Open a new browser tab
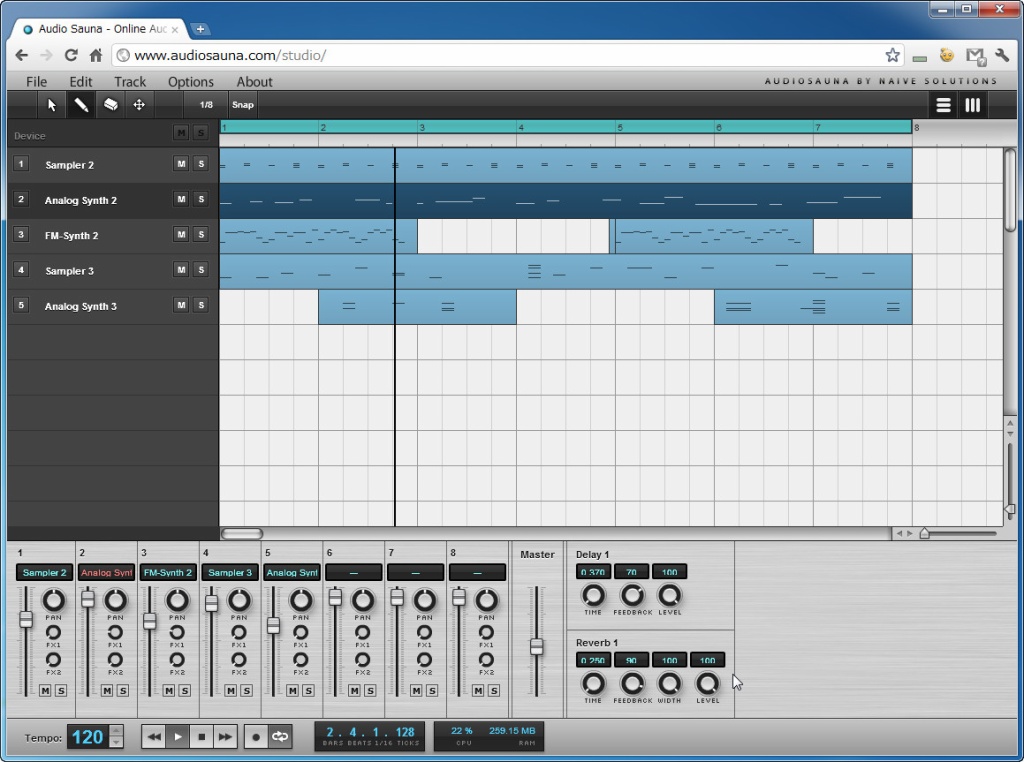1024x762 pixels. (x=200, y=29)
